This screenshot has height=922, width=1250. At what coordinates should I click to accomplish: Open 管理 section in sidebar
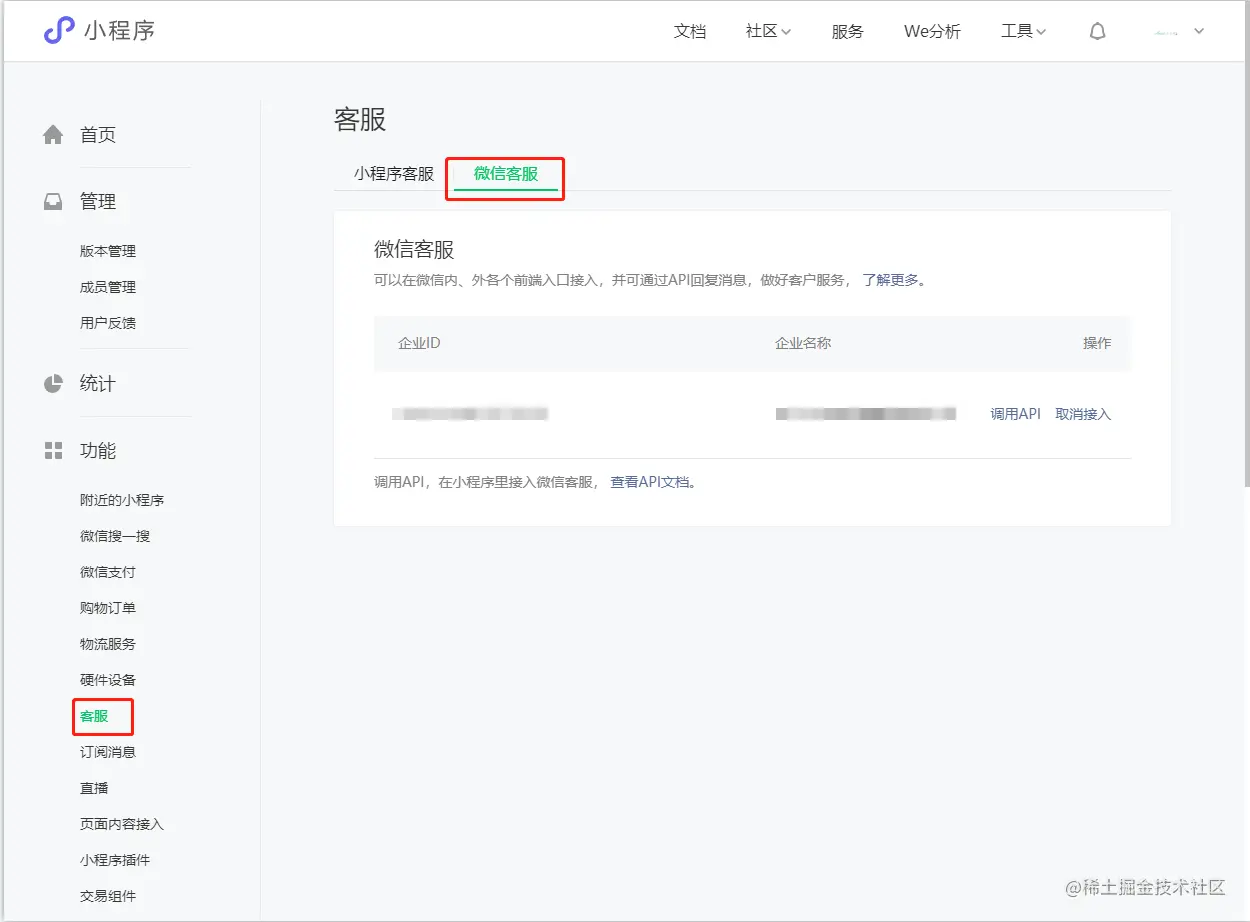tap(98, 202)
